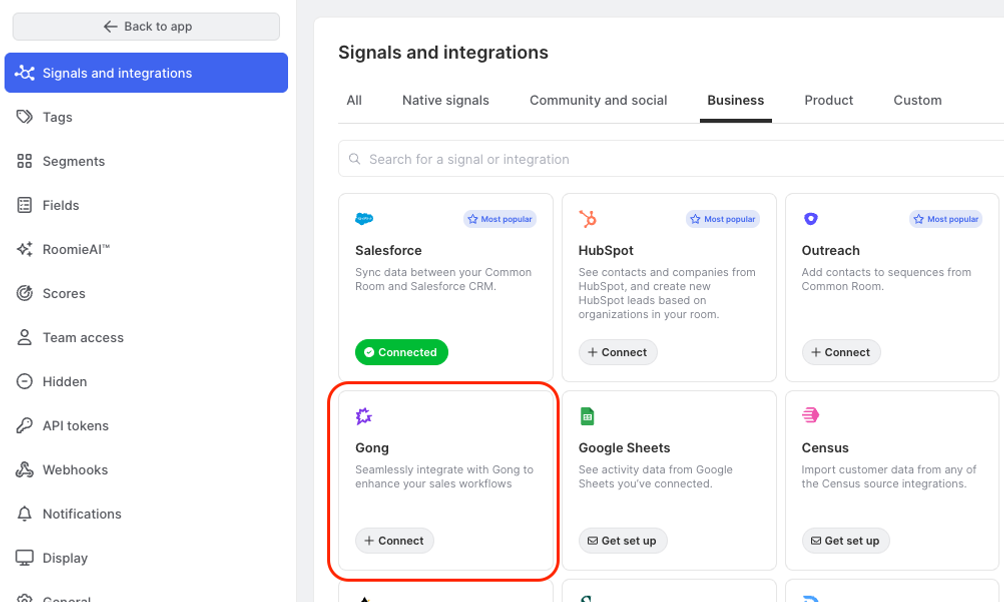Click the Display monitor icon
The width and height of the screenshot is (1004, 602).
pyautogui.click(x=24, y=558)
